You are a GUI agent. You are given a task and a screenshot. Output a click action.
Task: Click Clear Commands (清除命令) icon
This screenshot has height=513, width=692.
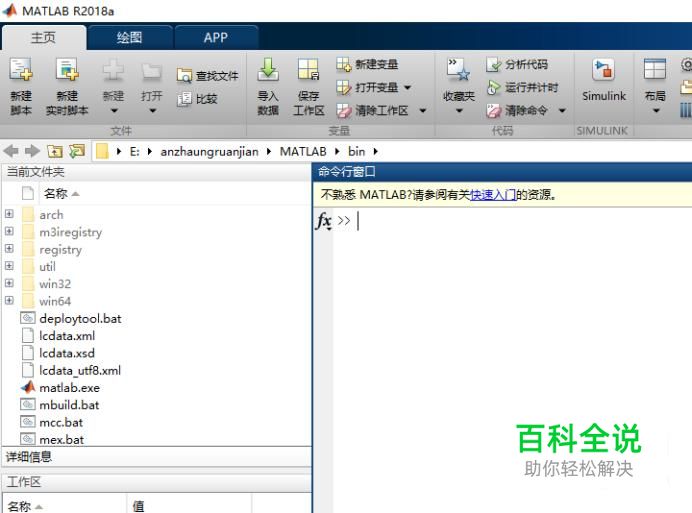click(493, 110)
